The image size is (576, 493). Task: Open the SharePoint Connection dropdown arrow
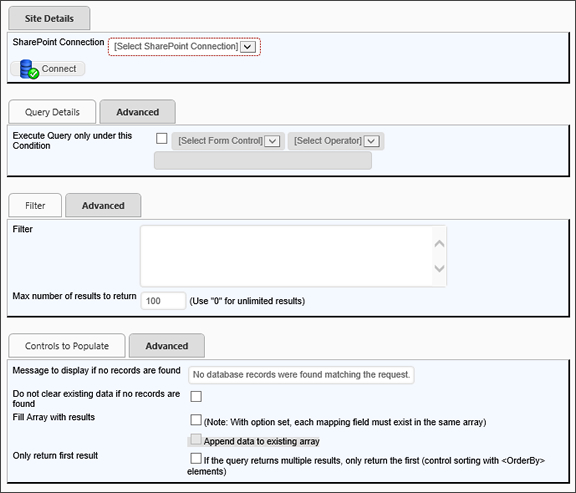point(248,47)
